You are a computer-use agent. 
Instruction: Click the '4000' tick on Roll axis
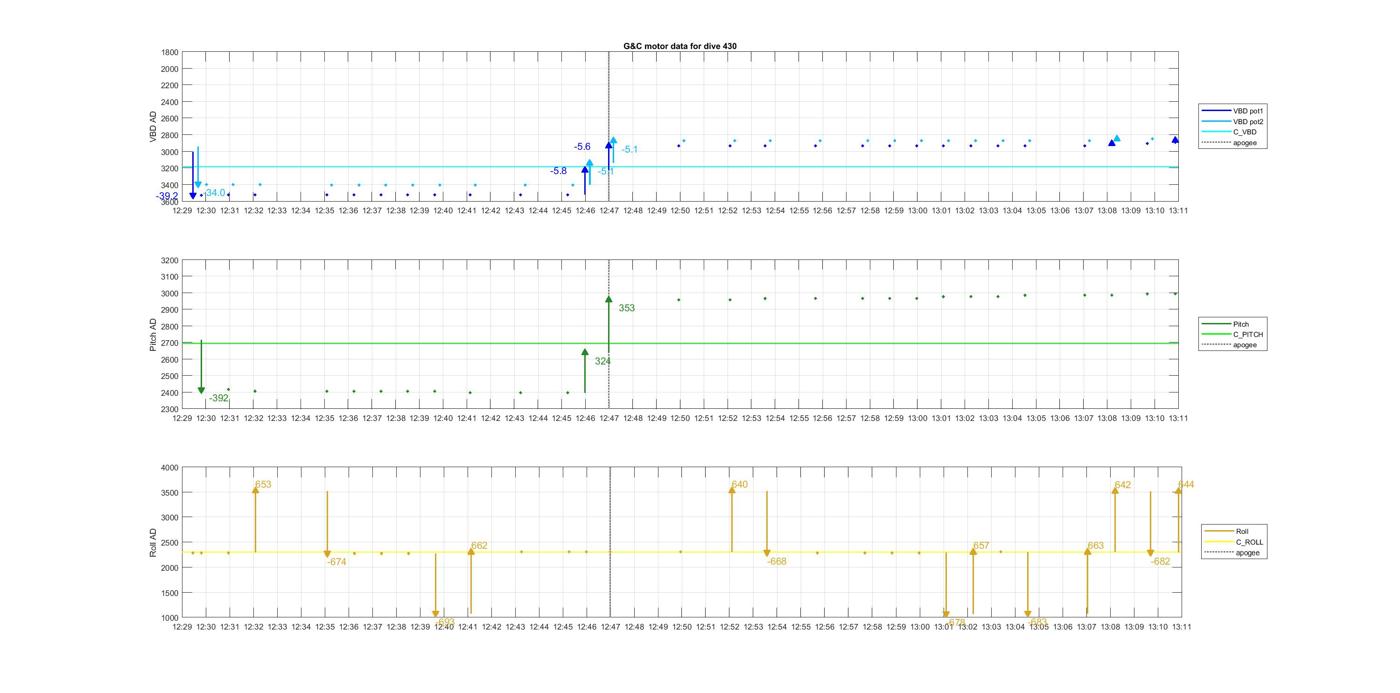170,468
